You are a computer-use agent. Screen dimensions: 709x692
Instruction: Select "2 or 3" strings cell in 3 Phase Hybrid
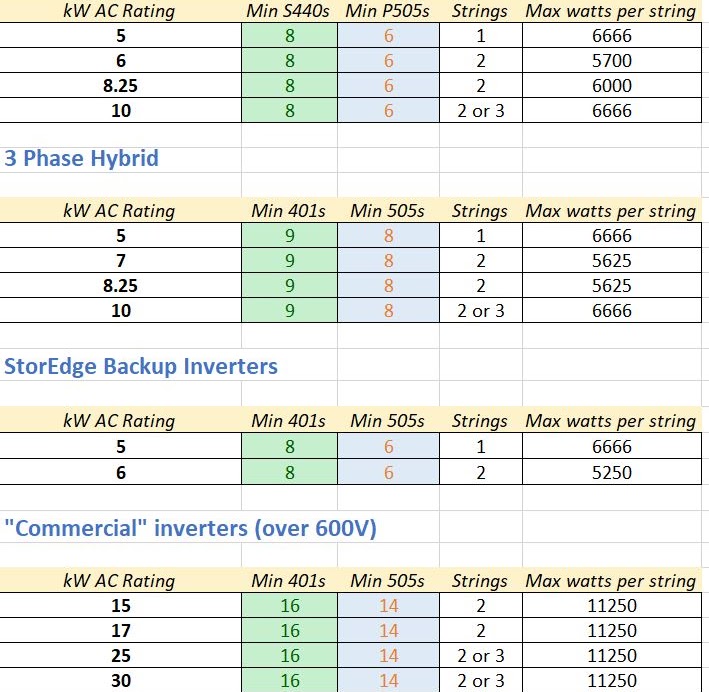(480, 311)
